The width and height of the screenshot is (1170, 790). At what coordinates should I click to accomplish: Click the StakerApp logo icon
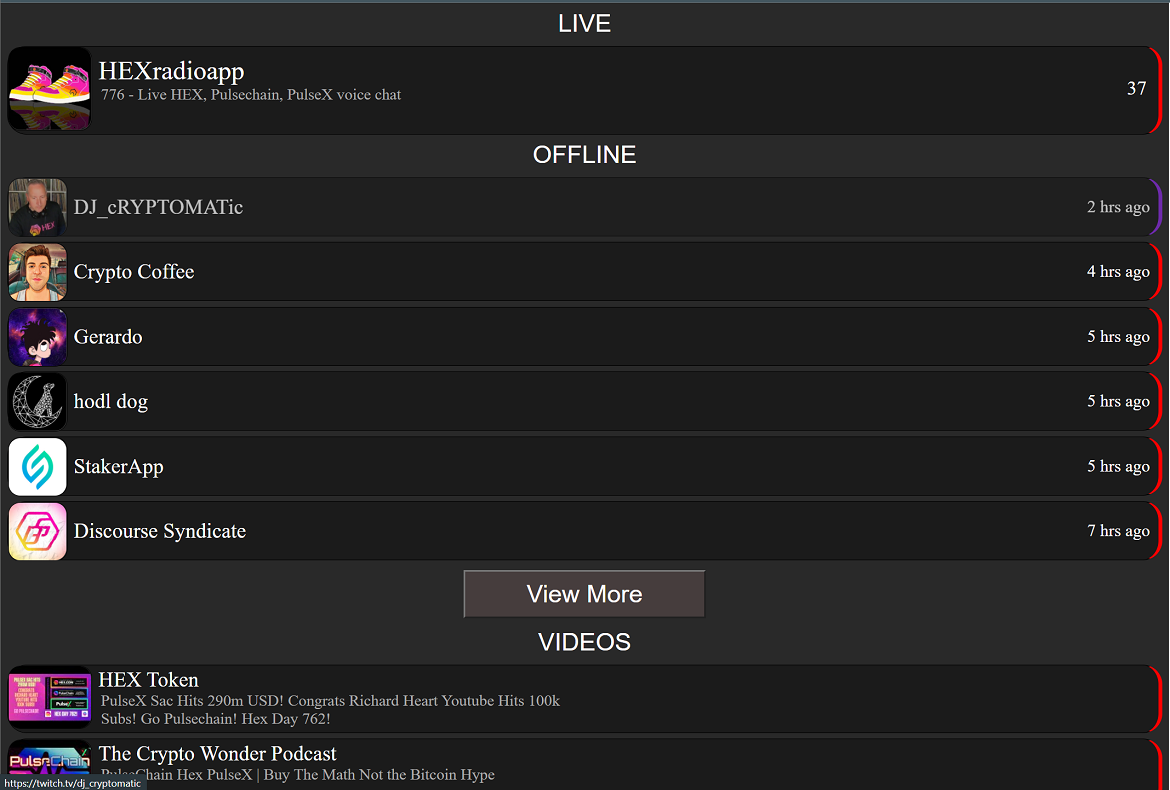[37, 467]
